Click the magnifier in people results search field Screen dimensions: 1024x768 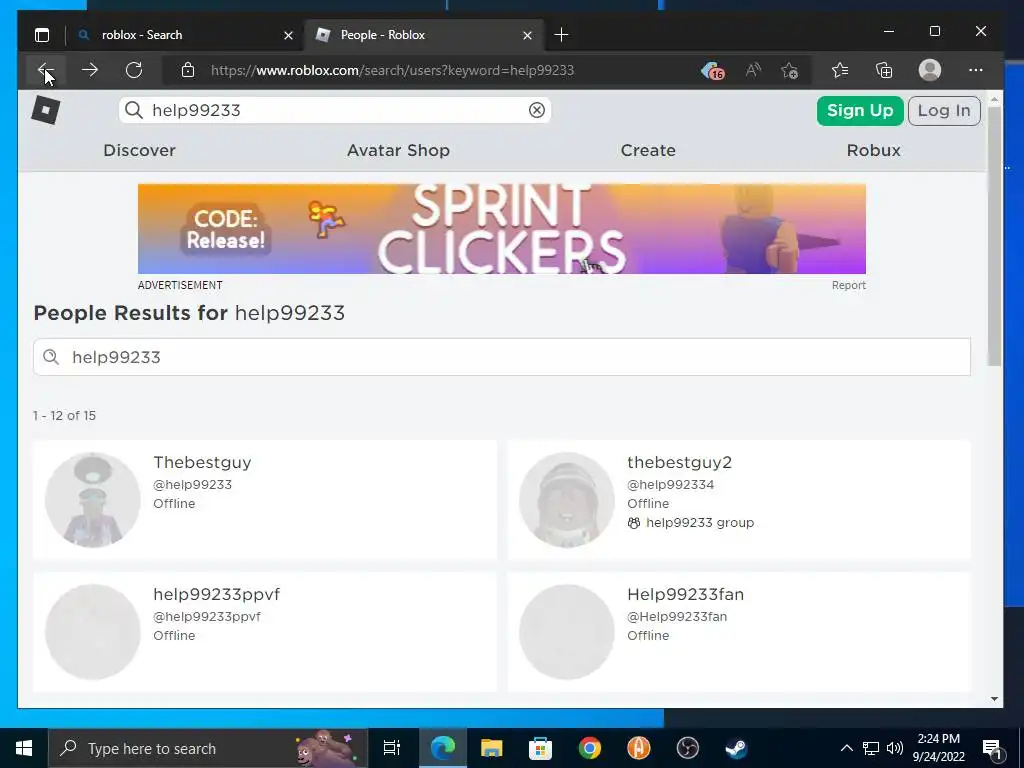click(x=51, y=357)
